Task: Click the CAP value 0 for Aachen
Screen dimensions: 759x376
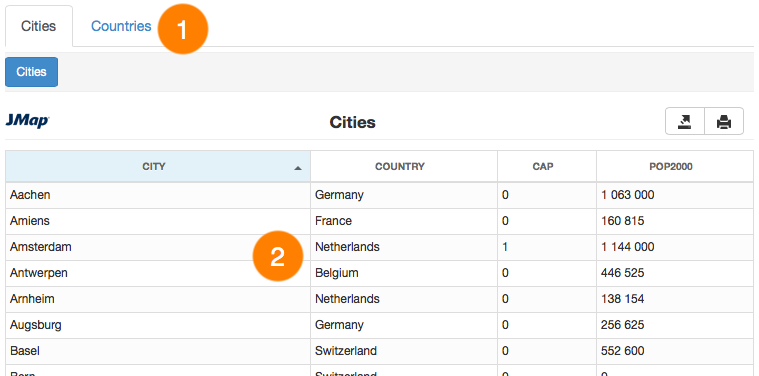Action: [505, 195]
